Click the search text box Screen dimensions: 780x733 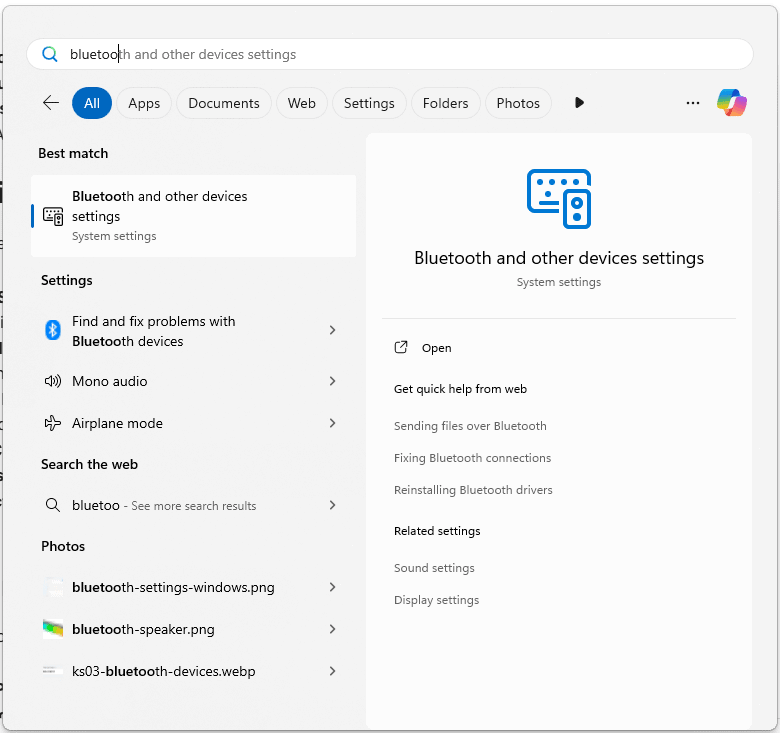point(390,54)
